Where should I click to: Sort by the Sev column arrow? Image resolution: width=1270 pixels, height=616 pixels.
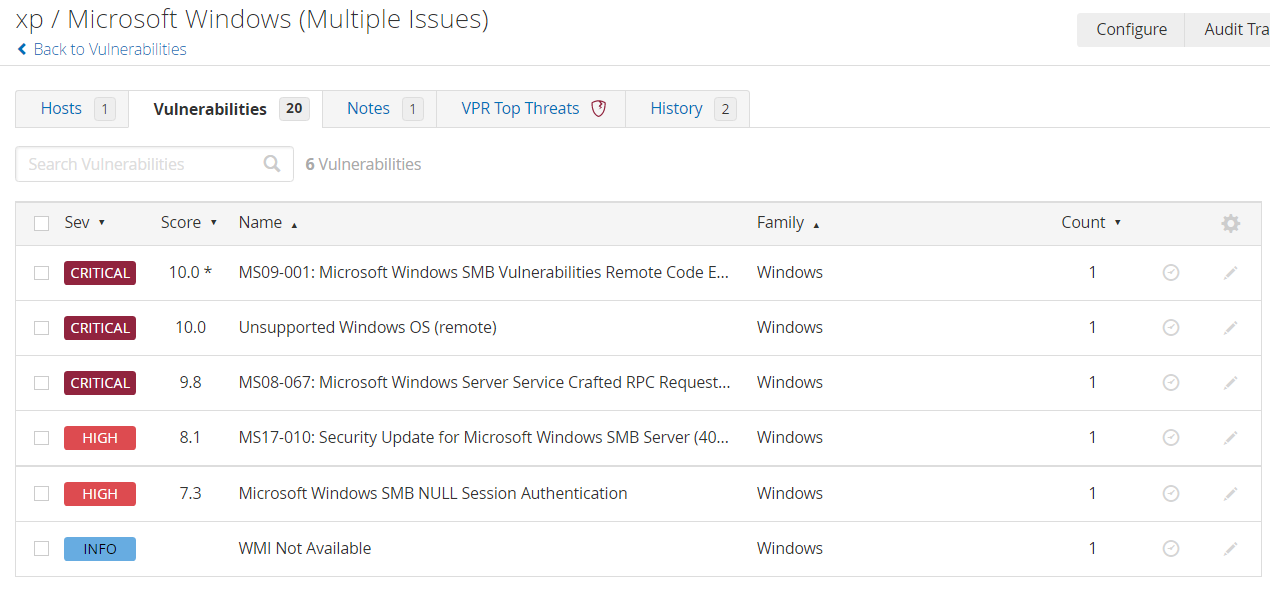[101, 223]
